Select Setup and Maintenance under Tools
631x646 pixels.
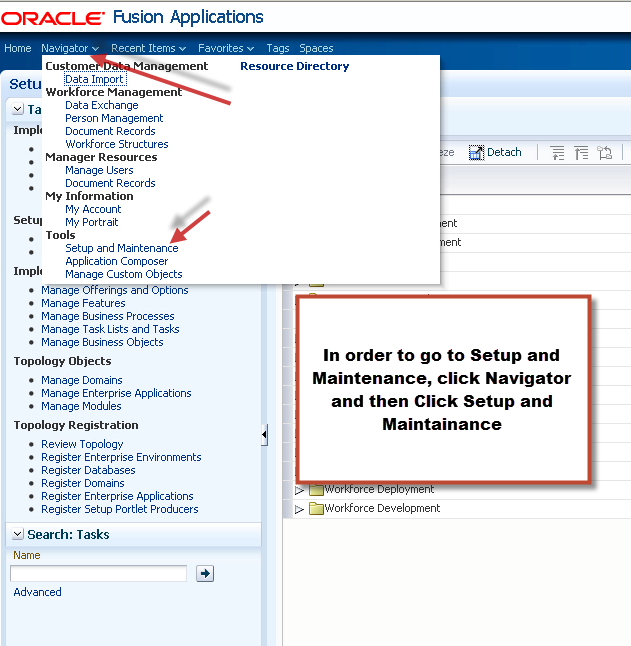122,248
